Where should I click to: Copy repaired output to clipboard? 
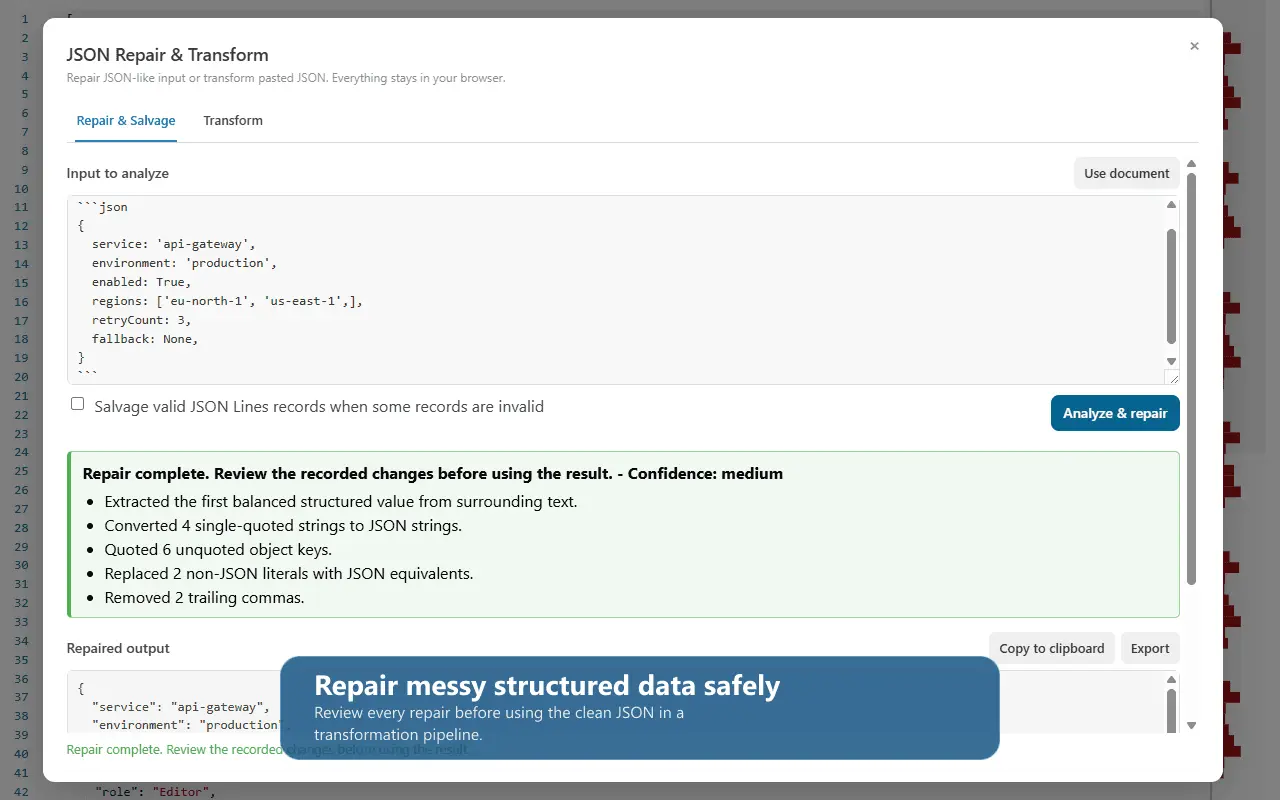pos(1051,648)
